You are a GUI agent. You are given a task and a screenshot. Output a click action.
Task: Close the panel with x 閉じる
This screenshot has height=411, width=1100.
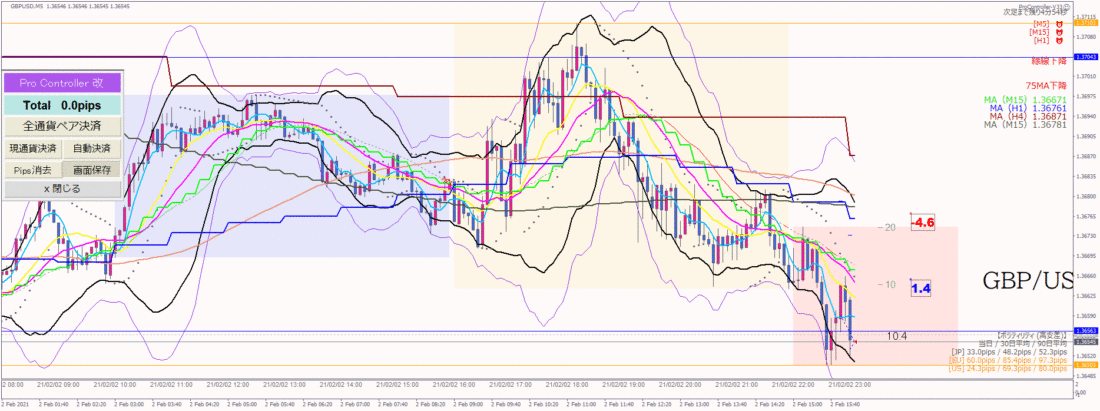point(61,189)
